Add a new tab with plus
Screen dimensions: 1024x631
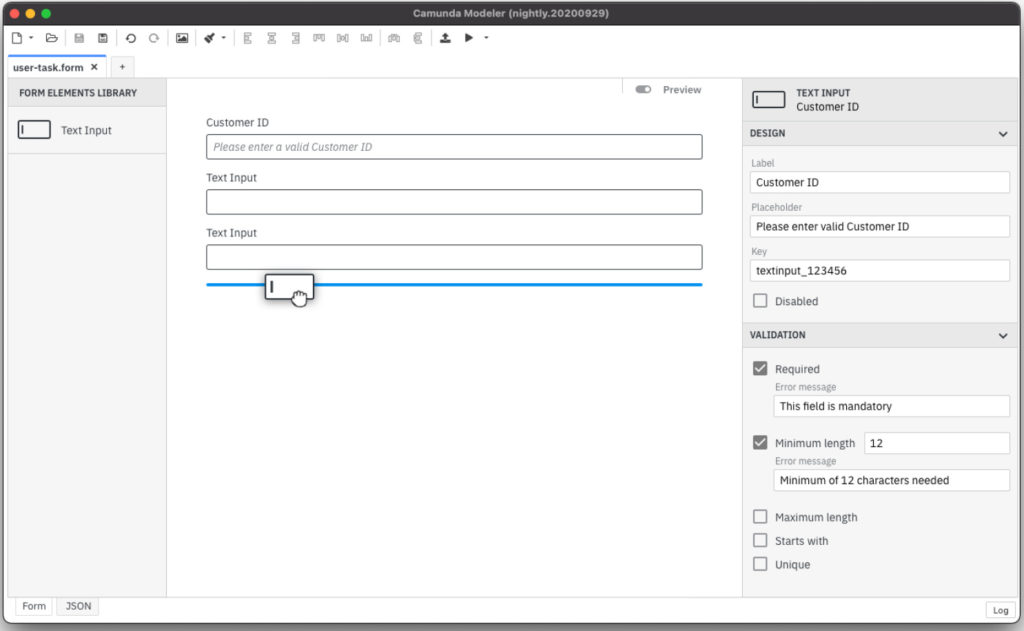click(122, 67)
